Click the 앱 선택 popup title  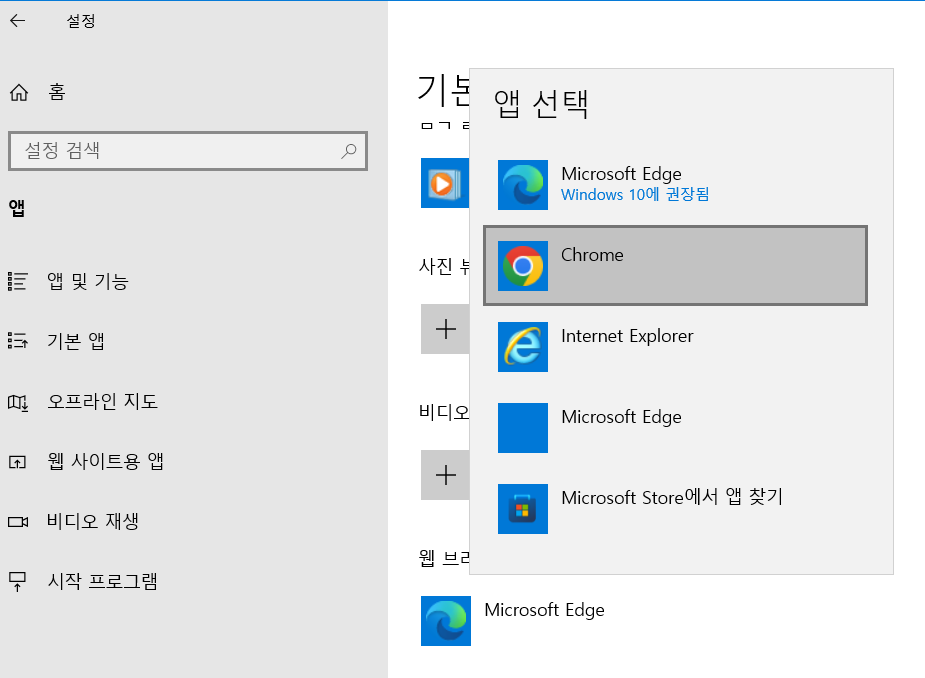click(x=541, y=104)
